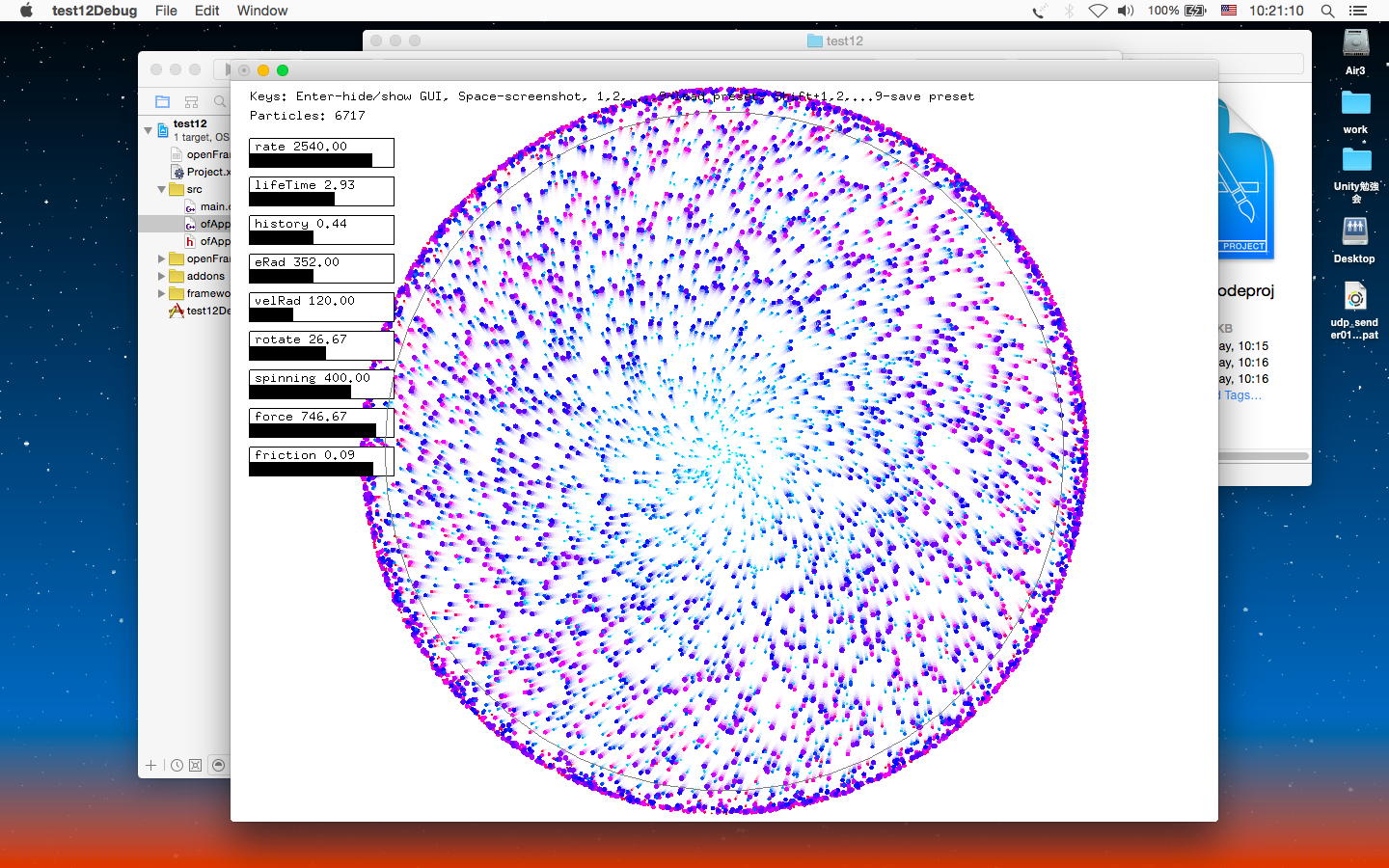1389x868 pixels.
Task: Open the Apple menu
Action: [x=26, y=11]
